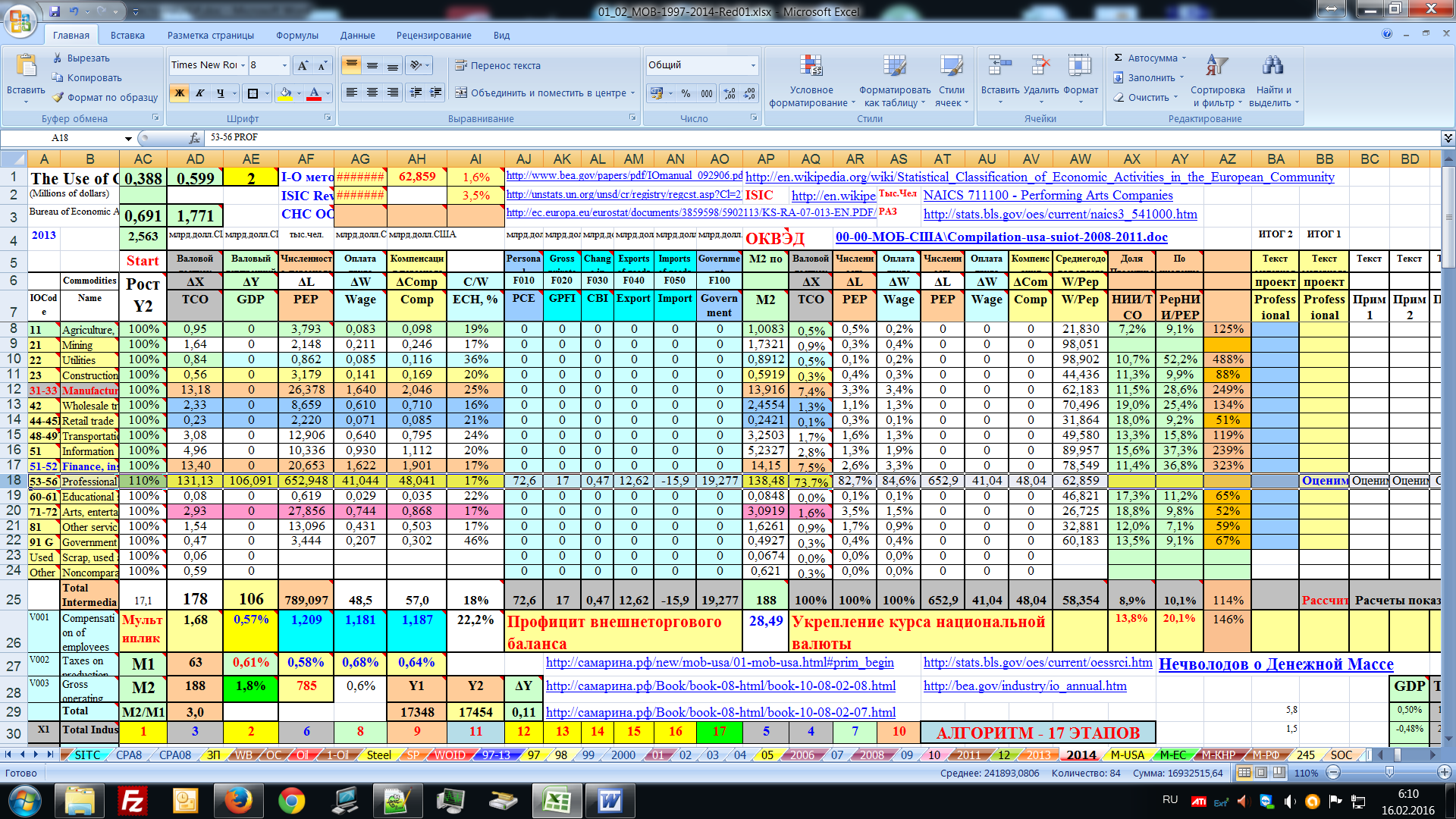
Task: Open the Name Box dropdown arrow
Action: [128, 138]
